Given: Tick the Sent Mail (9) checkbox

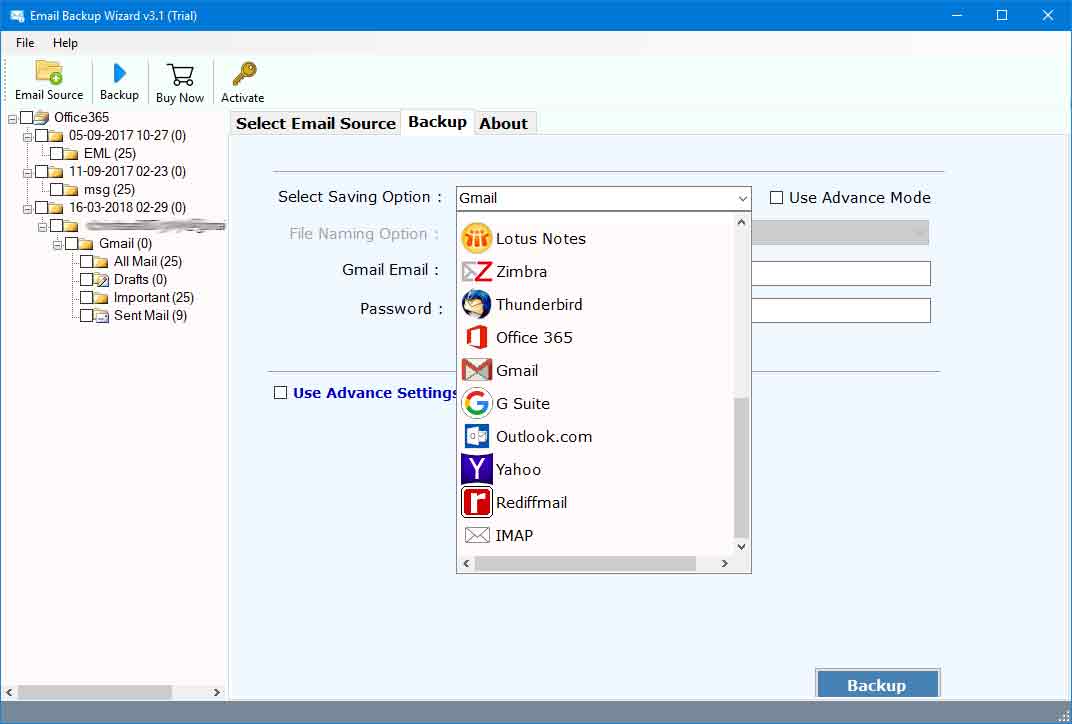Looking at the screenshot, I should point(87,315).
